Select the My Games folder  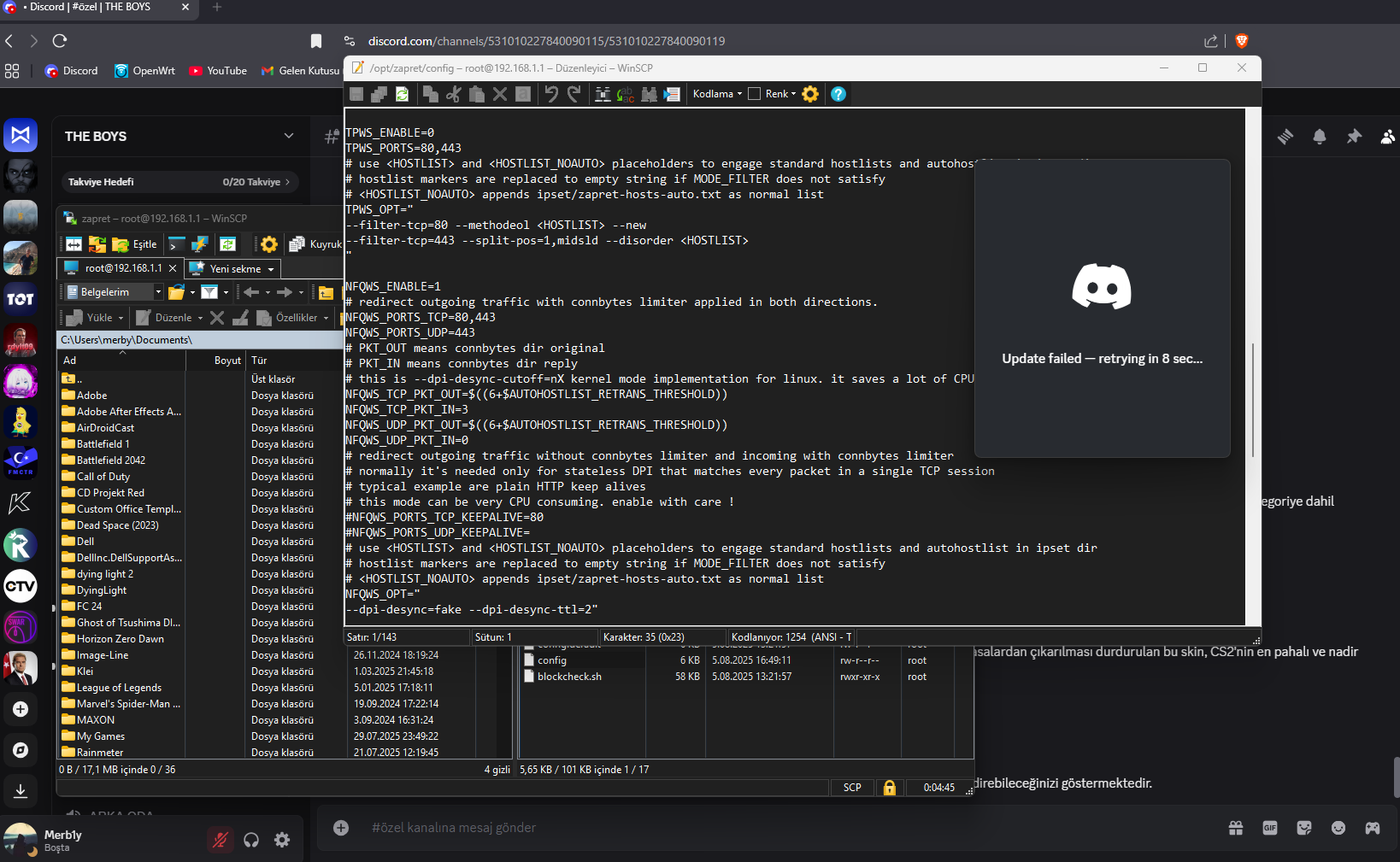coord(93,736)
